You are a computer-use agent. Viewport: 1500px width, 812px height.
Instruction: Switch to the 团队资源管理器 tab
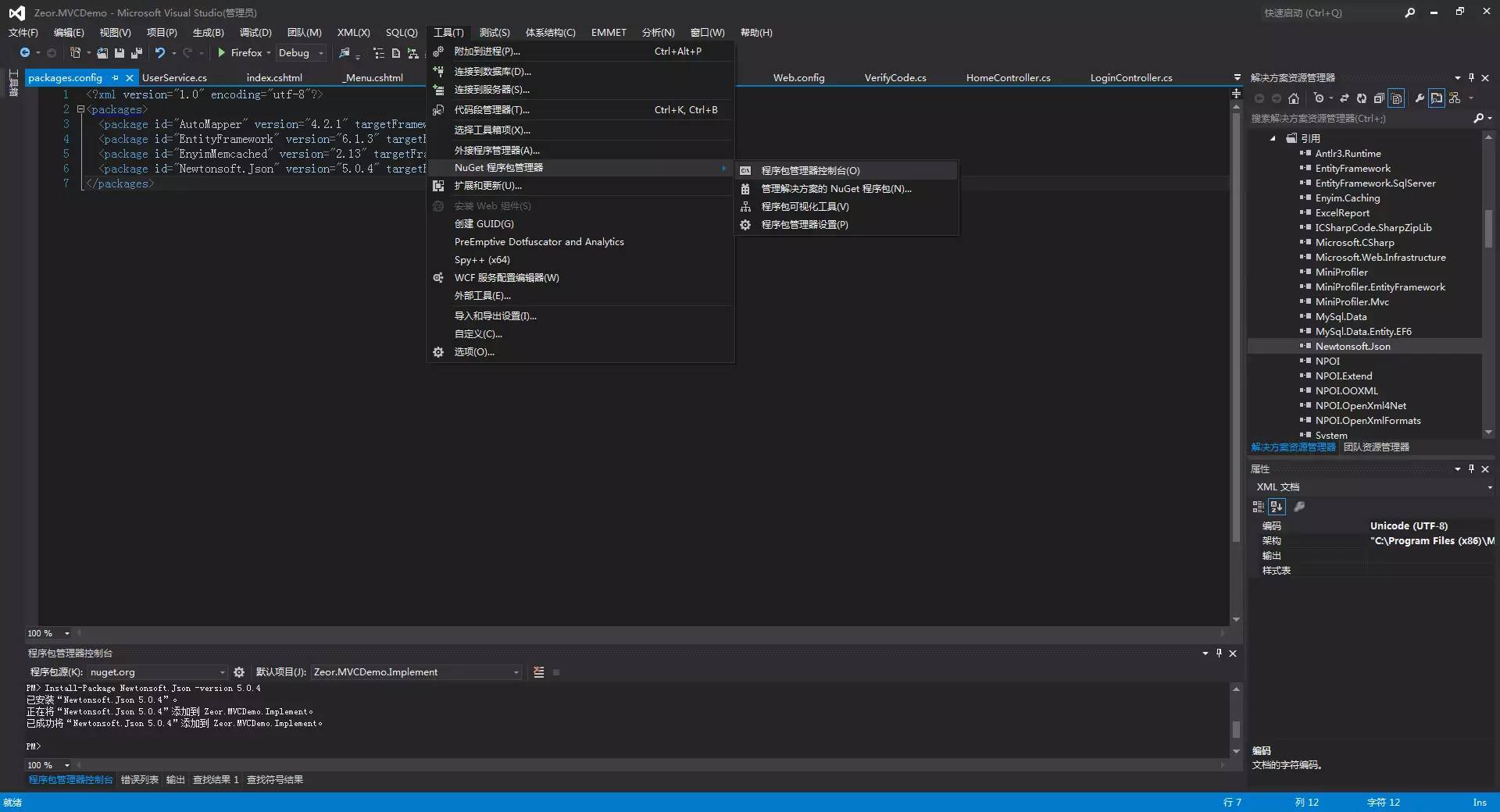coord(1376,447)
